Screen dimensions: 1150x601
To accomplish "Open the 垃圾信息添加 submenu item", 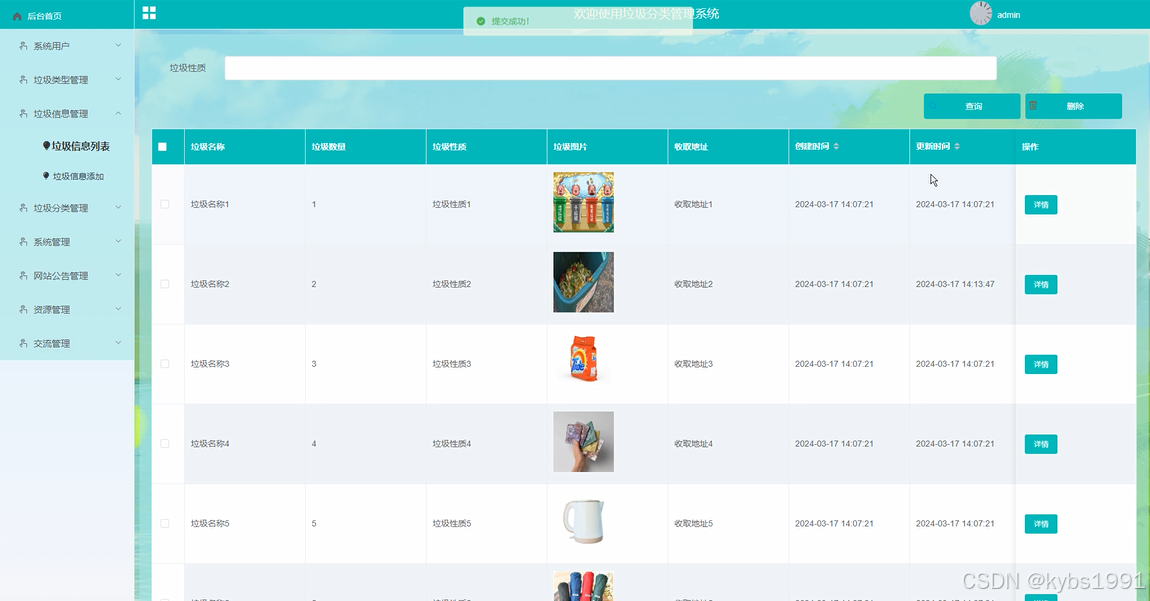I will coord(78,176).
